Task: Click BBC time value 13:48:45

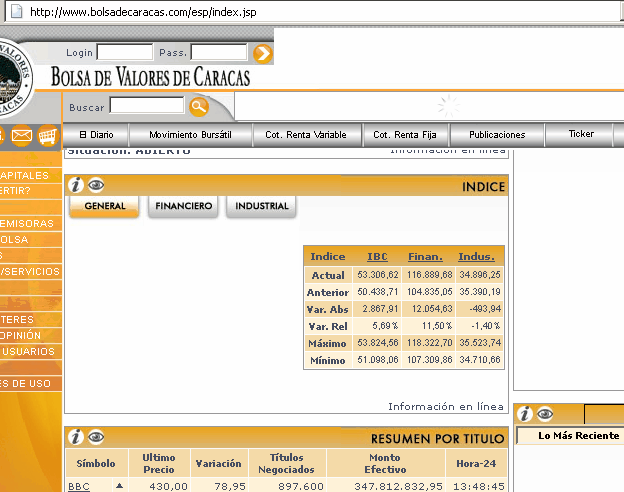Action: pos(479,486)
